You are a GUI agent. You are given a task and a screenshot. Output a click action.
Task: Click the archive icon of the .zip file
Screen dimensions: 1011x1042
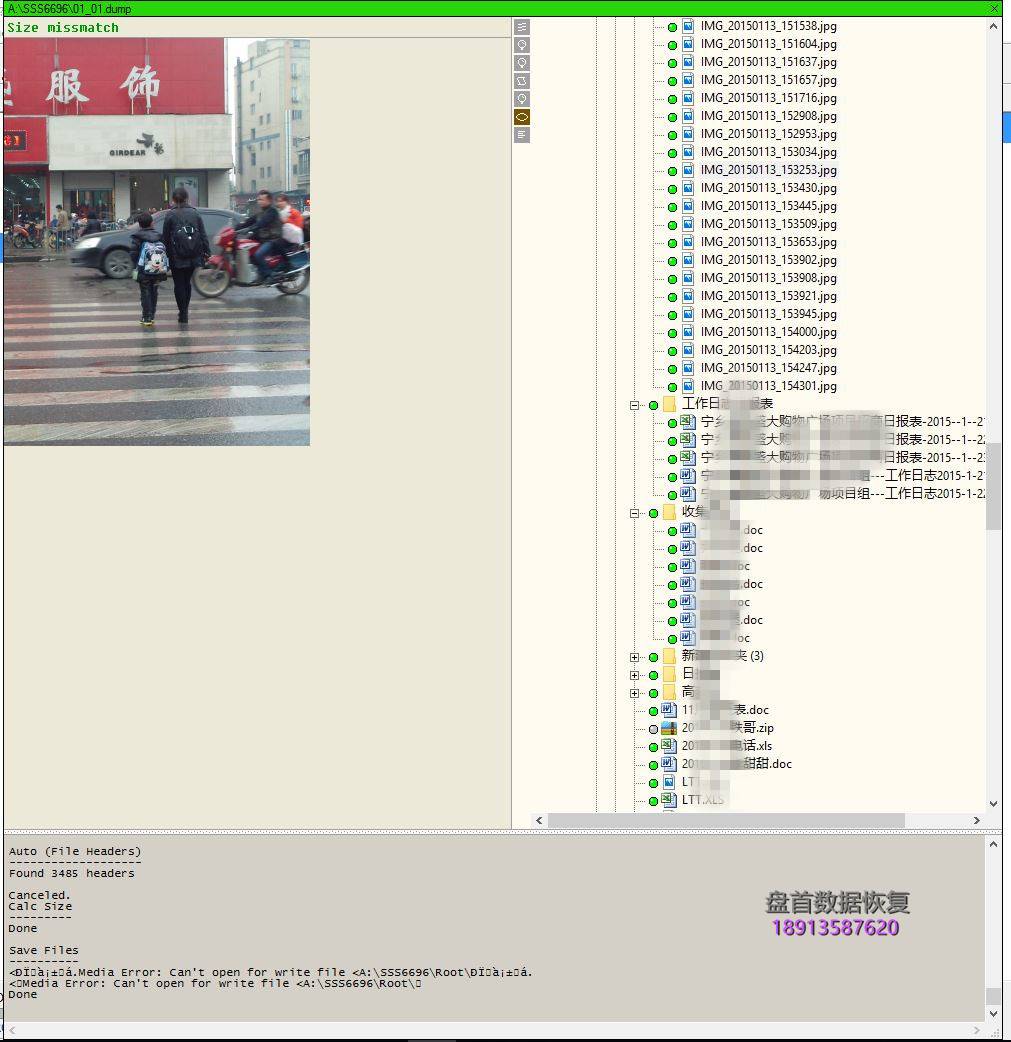point(669,728)
